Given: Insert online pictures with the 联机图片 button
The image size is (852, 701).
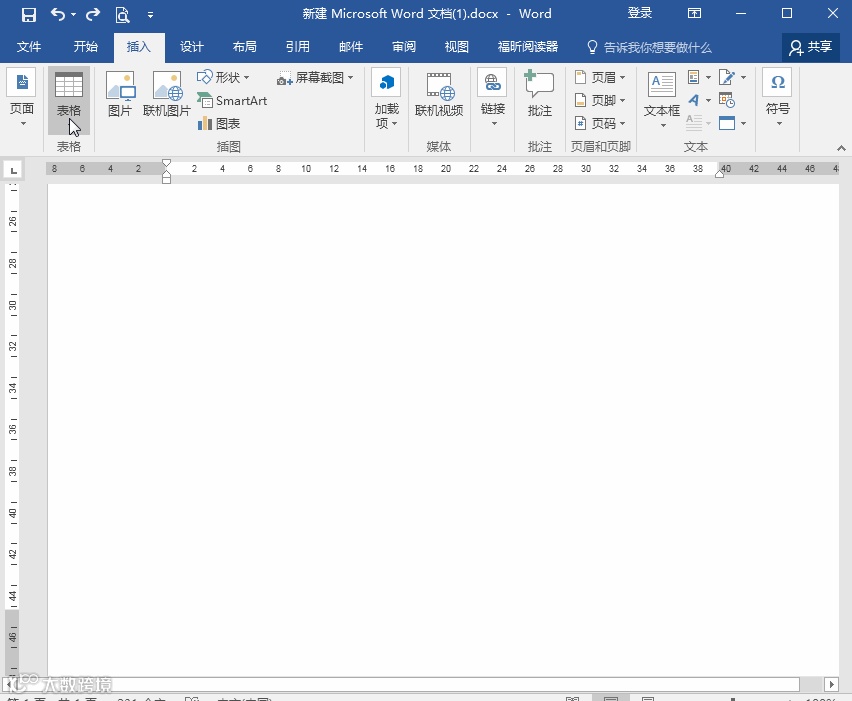Looking at the screenshot, I should (x=167, y=95).
